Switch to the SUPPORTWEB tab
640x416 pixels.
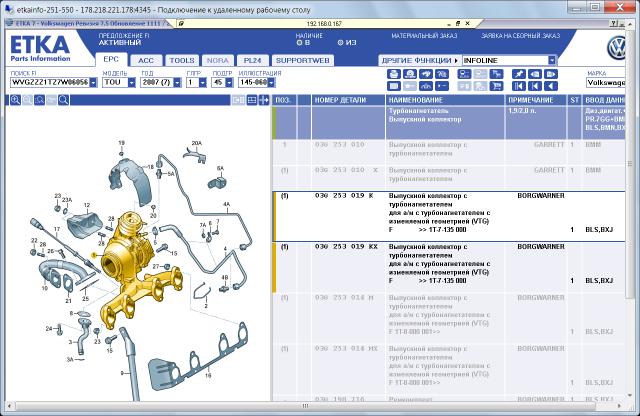coord(302,60)
